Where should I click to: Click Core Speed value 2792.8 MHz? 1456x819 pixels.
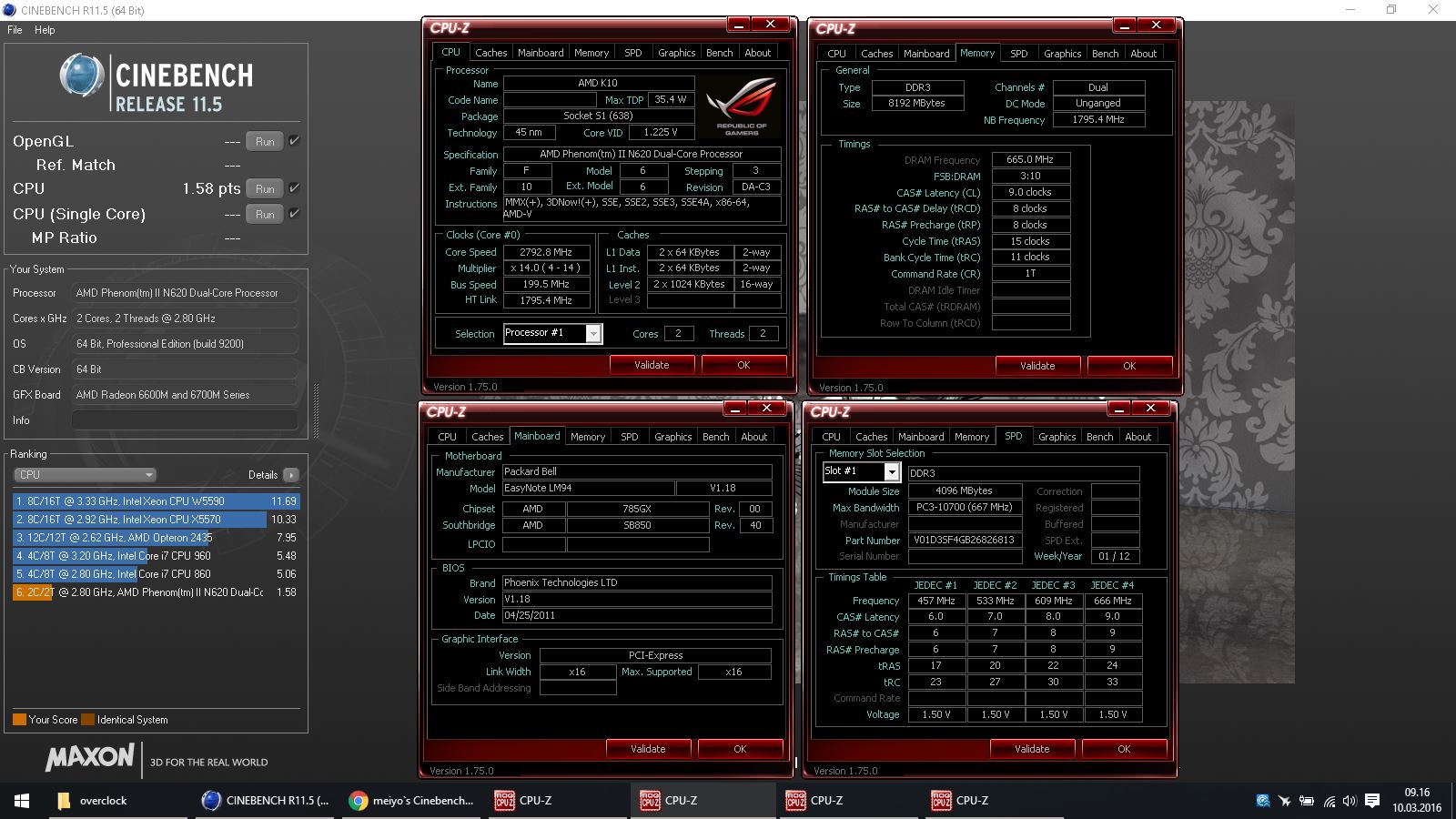click(546, 252)
